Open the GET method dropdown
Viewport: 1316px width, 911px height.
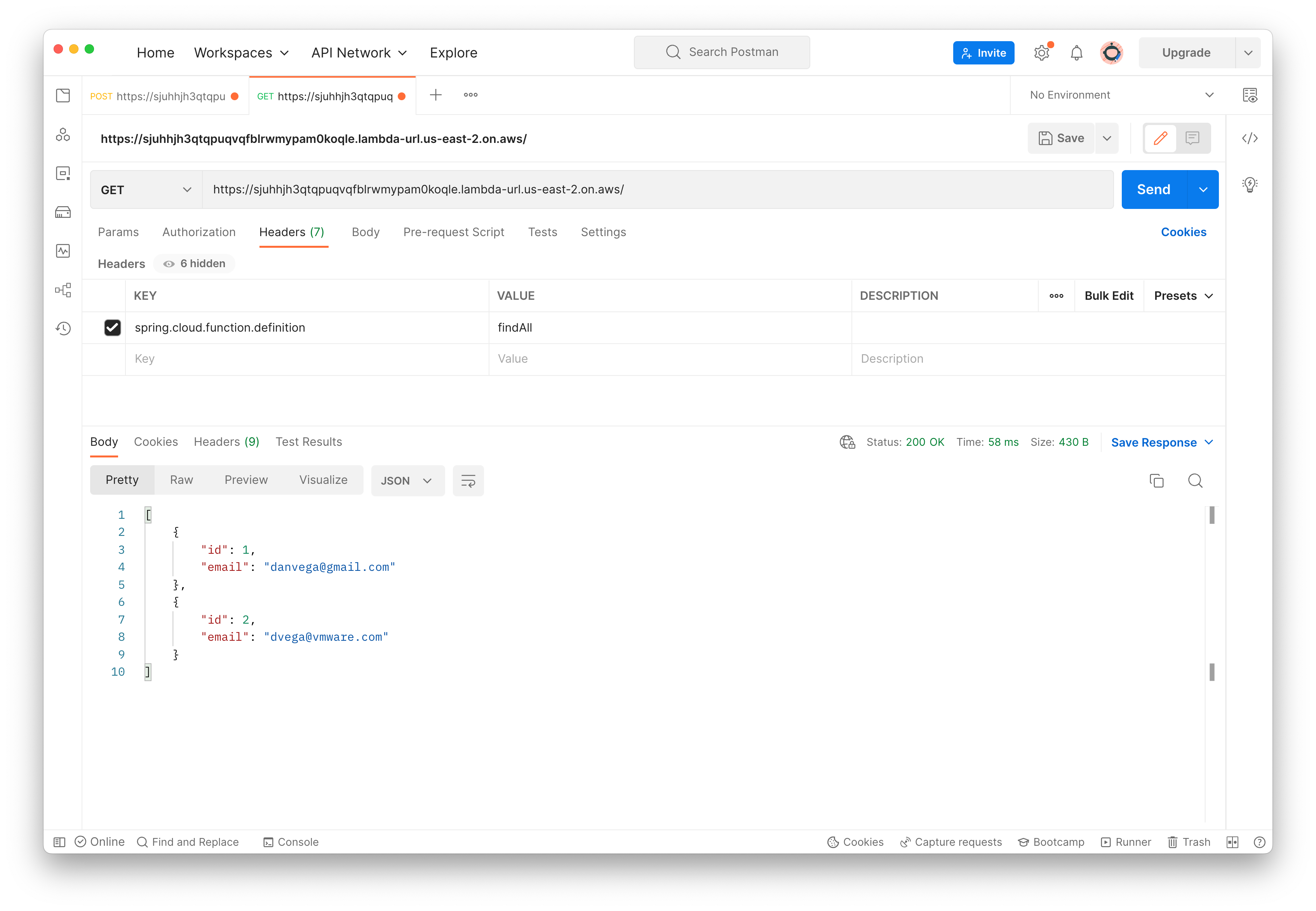point(146,190)
